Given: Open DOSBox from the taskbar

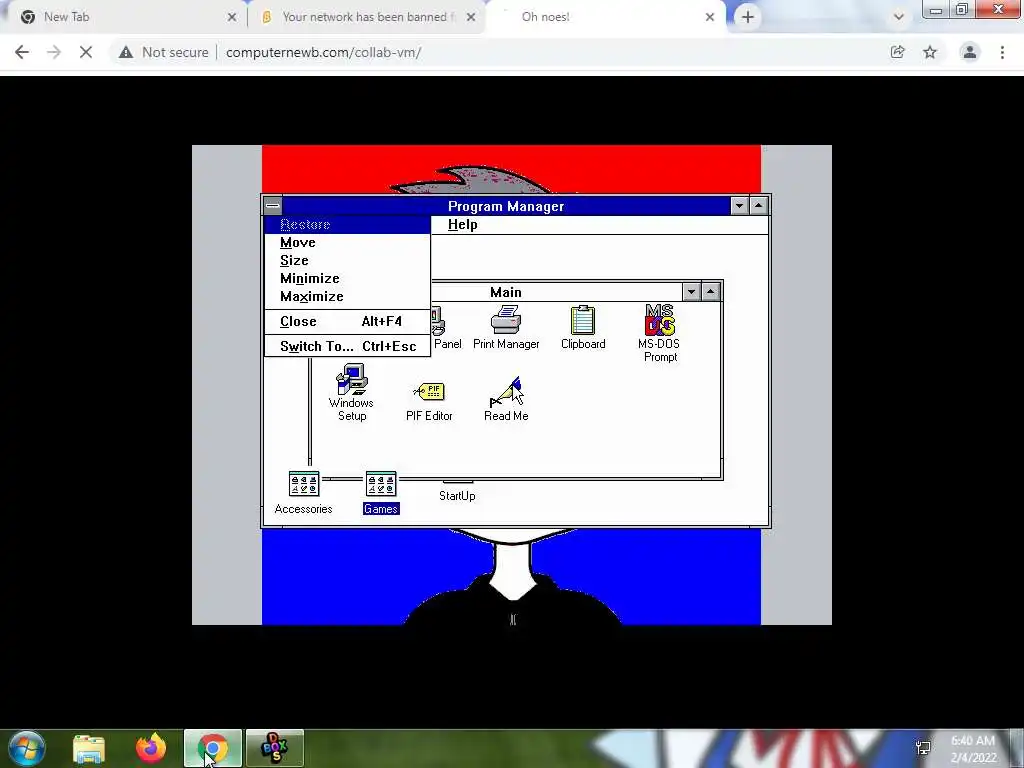Looking at the screenshot, I should click(275, 748).
